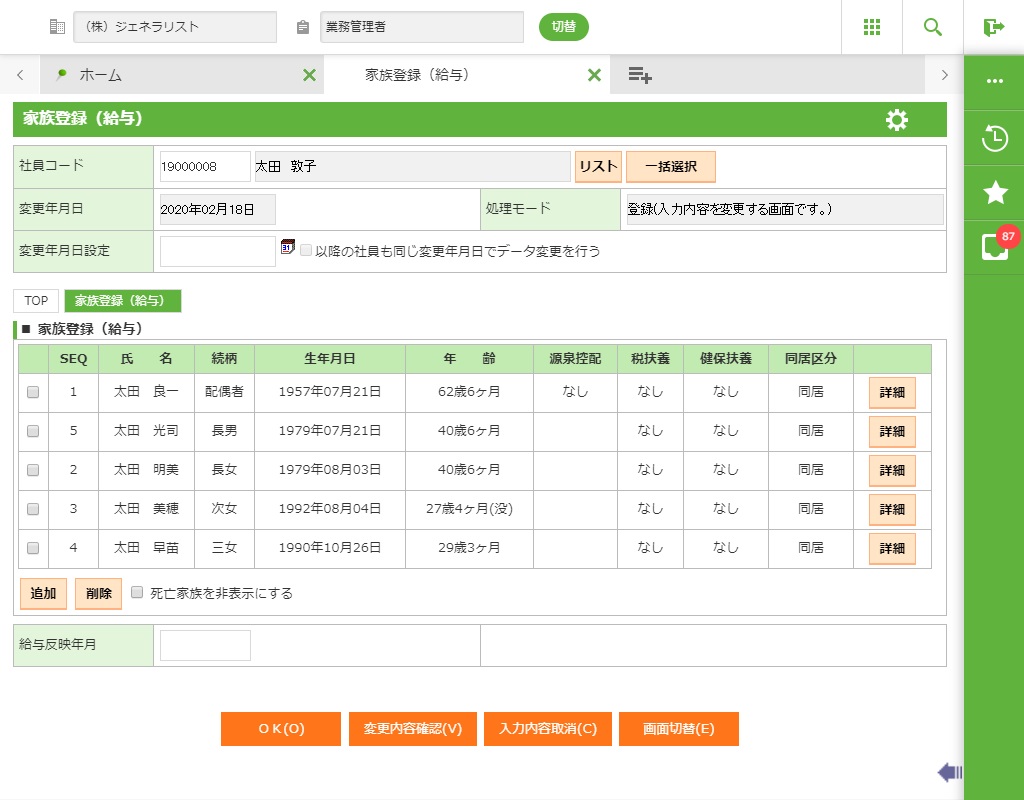Viewport: 1024px width, 800px height.
Task: Click the search magnifier icon
Action: 932,27
